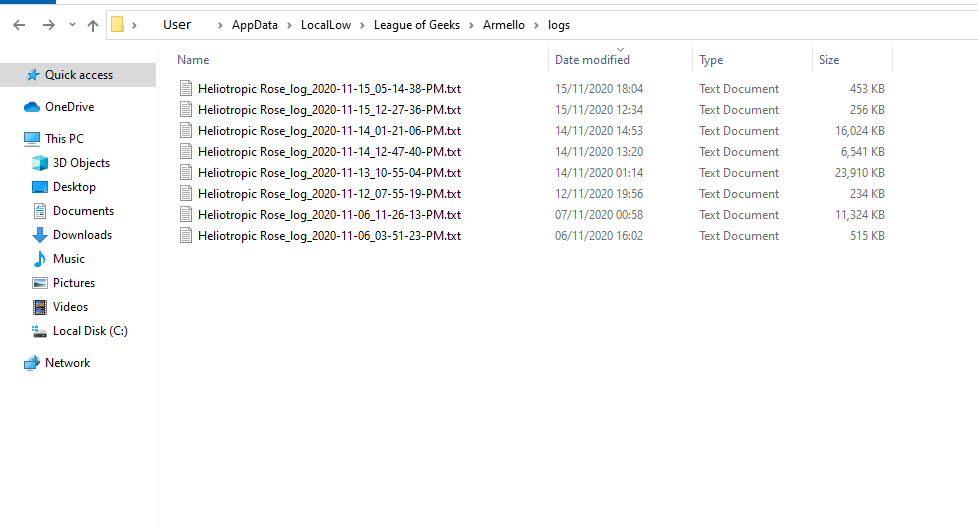Click the OneDrive cloud icon
This screenshot has width=978, height=528.
[31, 107]
